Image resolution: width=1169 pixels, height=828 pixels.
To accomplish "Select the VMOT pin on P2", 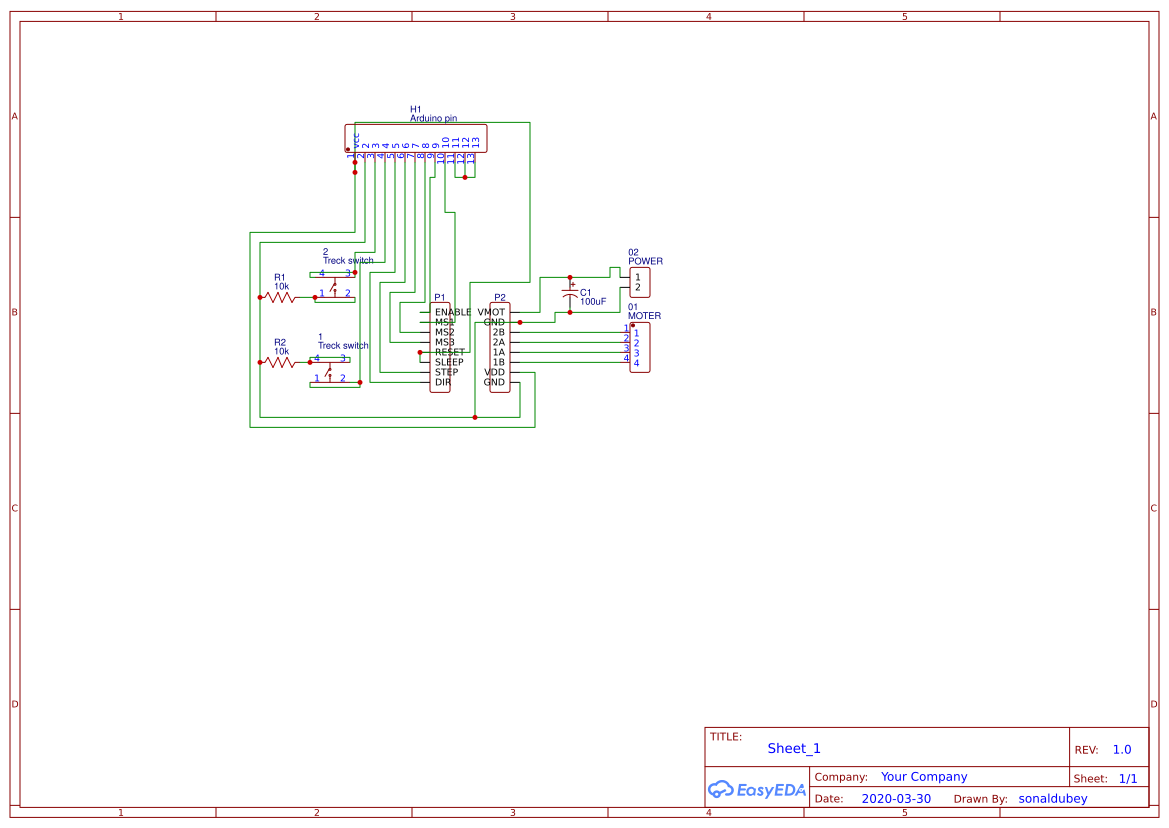I will click(x=490, y=312).
